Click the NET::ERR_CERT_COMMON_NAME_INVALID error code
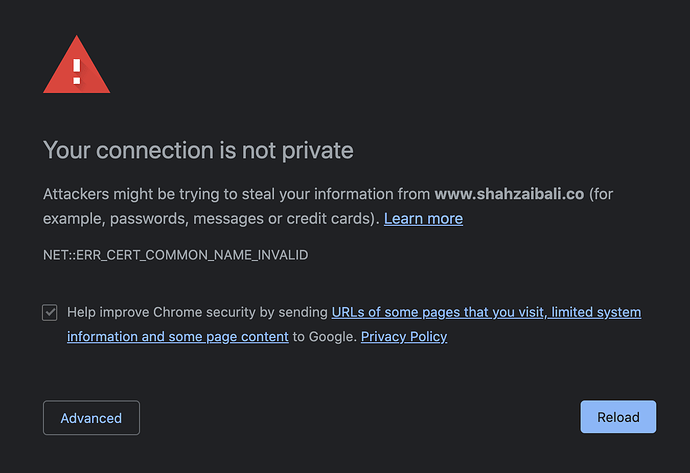The width and height of the screenshot is (690, 473). (x=176, y=255)
